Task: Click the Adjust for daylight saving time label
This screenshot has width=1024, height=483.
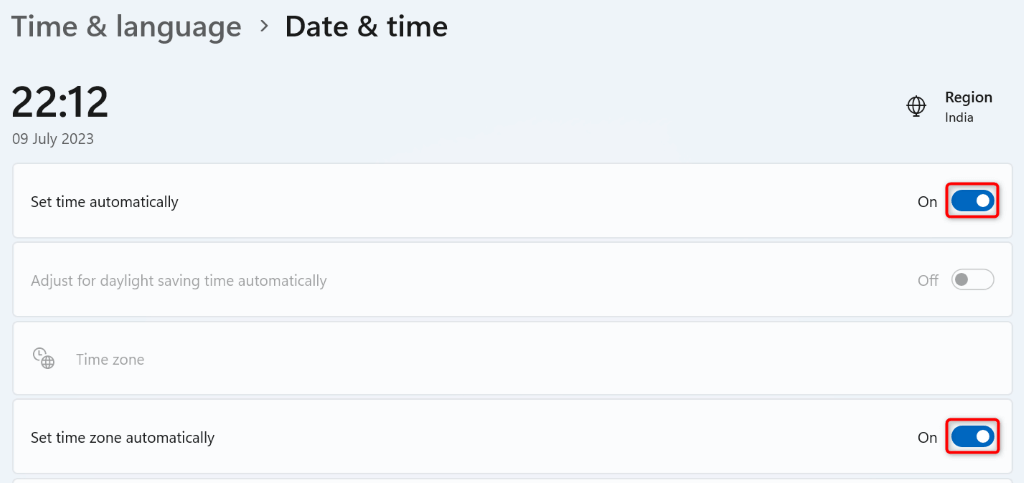Action: pyautogui.click(x=179, y=281)
